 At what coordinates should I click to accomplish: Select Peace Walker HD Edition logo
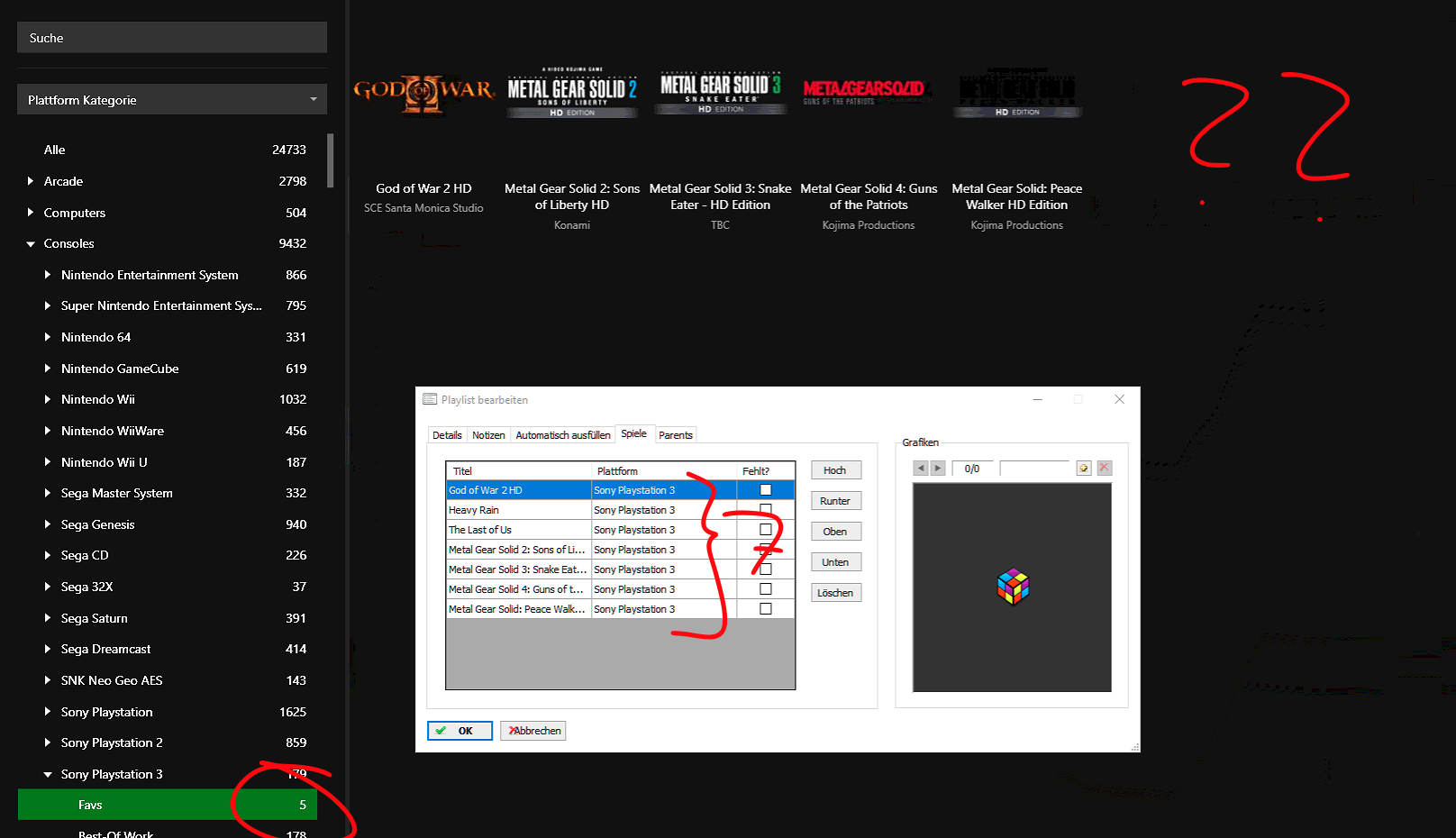pyautogui.click(x=1017, y=93)
